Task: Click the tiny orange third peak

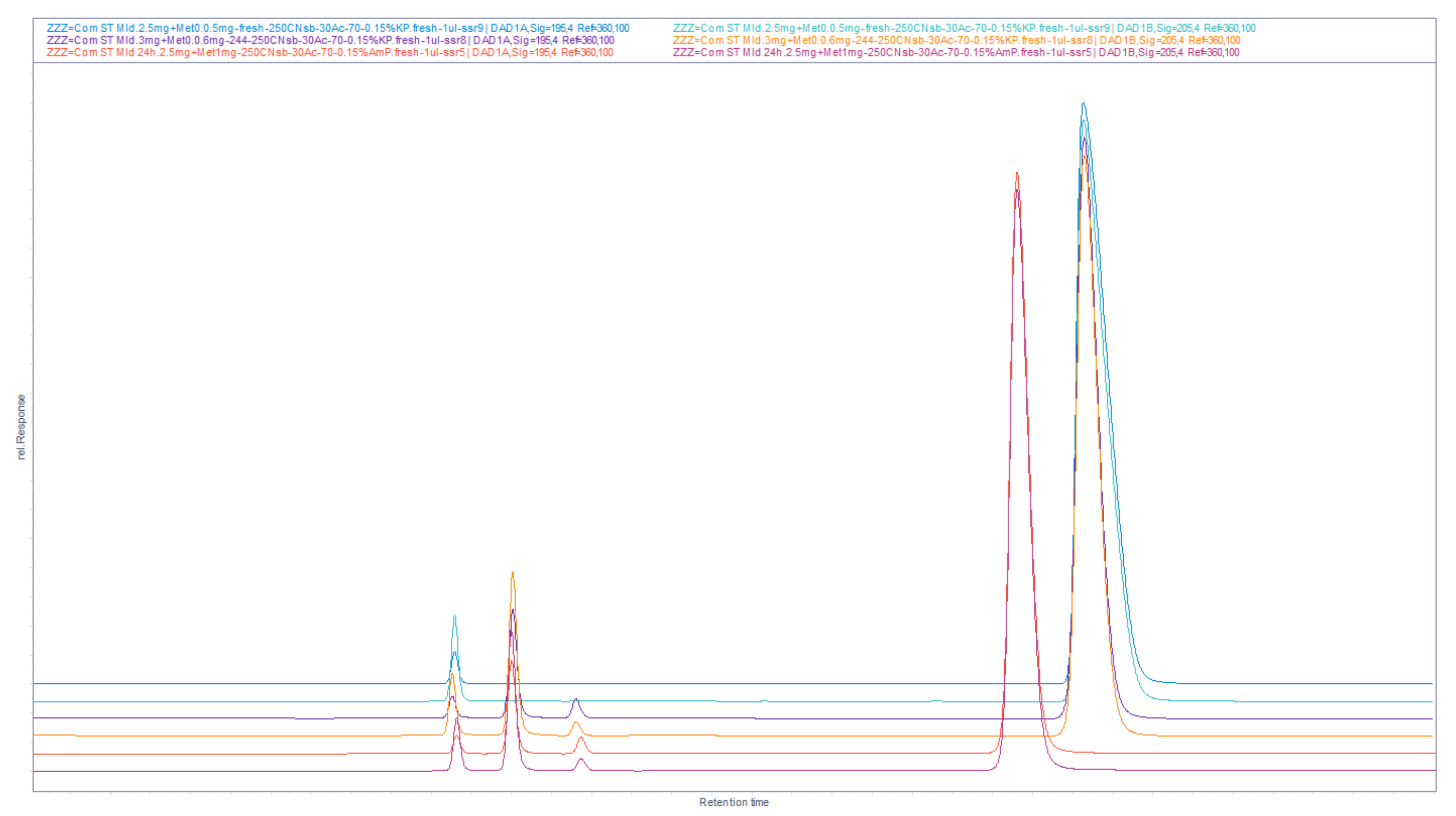Action: 576,723
